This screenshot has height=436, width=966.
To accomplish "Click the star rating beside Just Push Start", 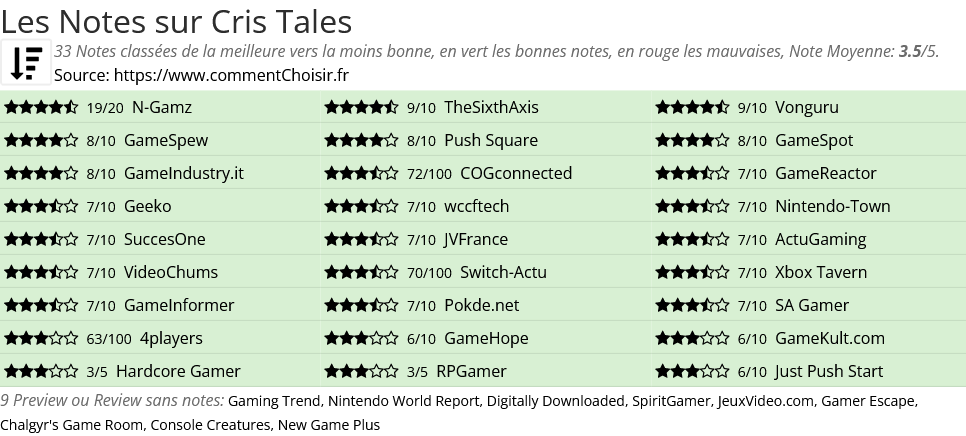I will point(692,372).
